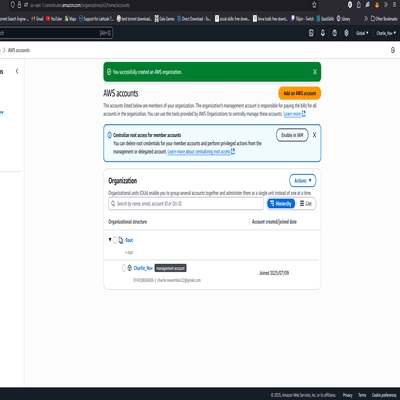Open the help question mark icon

click(x=334, y=33)
